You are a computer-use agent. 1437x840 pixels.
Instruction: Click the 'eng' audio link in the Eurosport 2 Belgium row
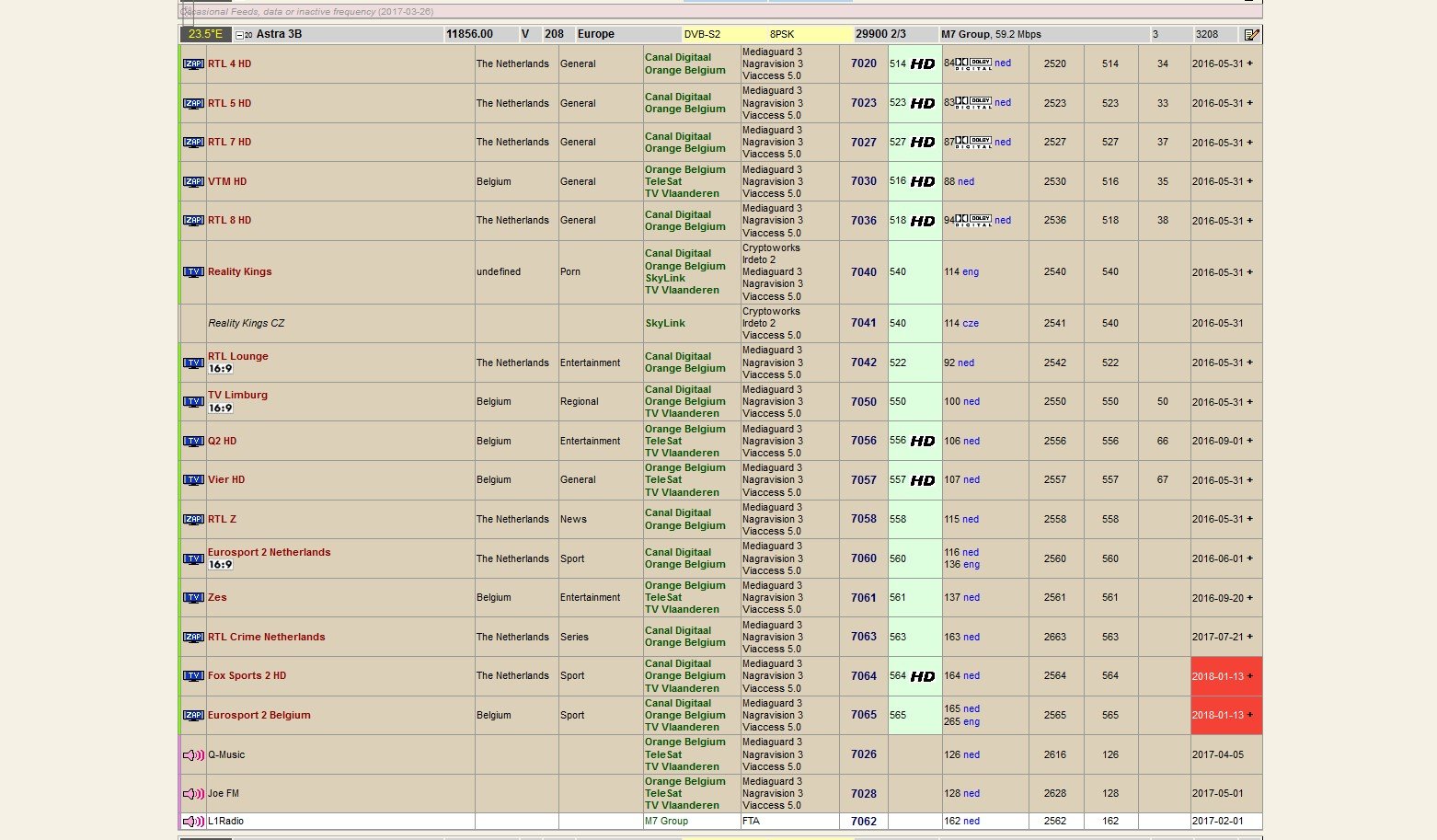(x=971, y=722)
